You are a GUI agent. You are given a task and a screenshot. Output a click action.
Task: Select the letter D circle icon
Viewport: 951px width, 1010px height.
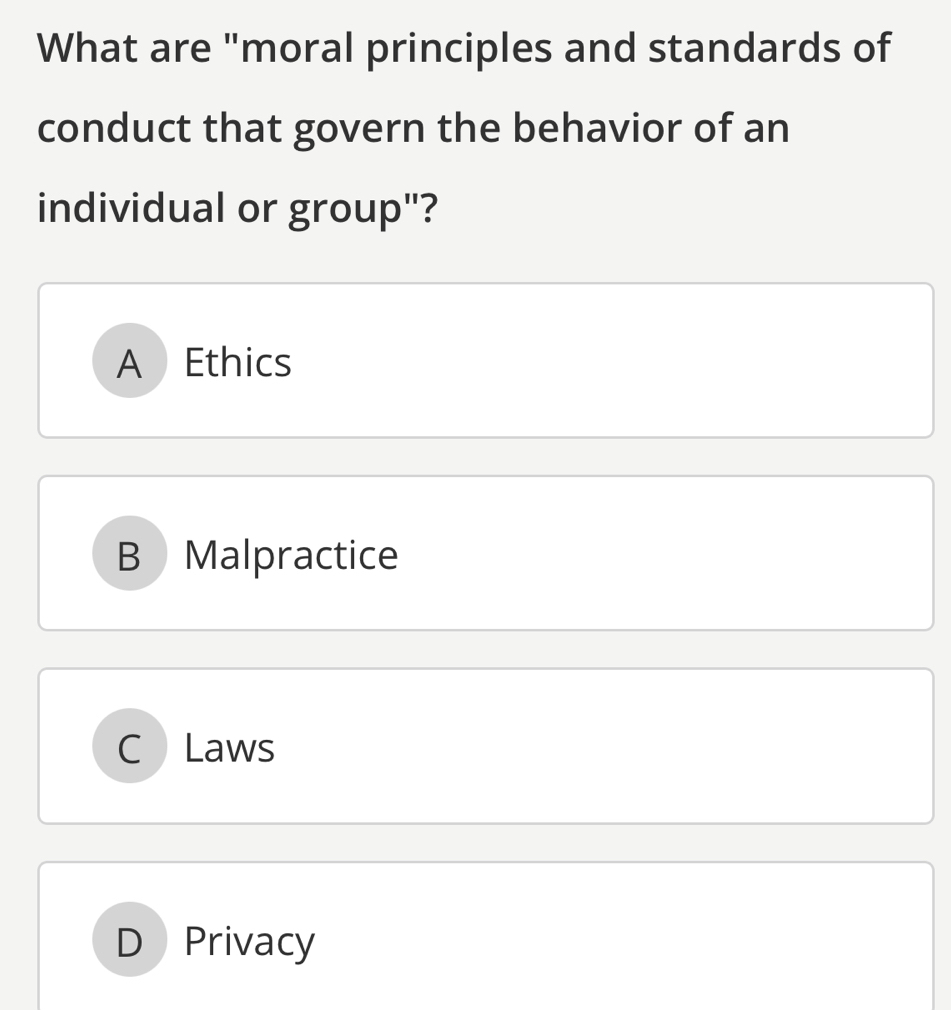pyautogui.click(x=130, y=939)
